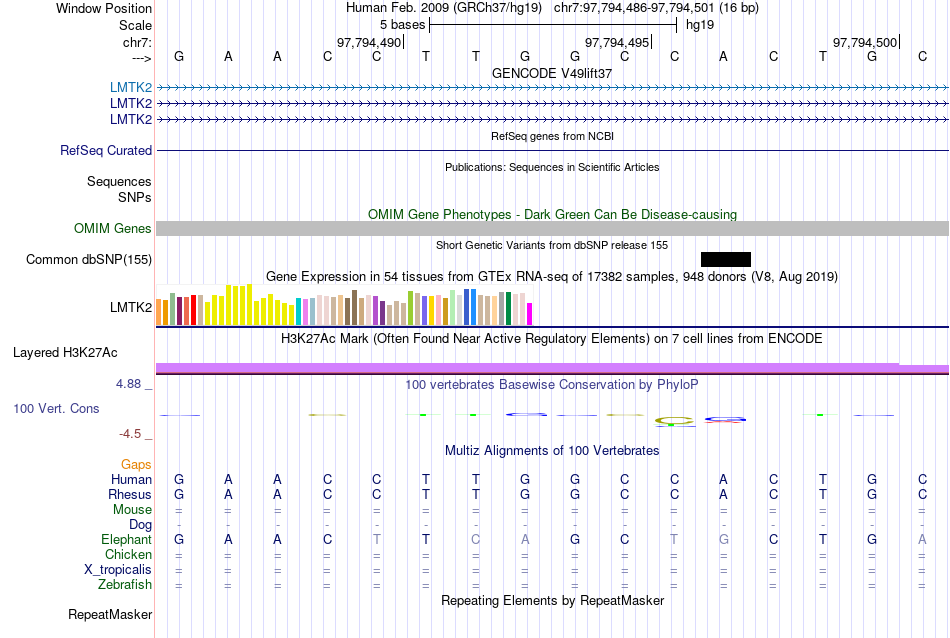Viewport: 950px width, 638px height.
Task: Click the RepeatMasker track label
Action: (x=110, y=614)
